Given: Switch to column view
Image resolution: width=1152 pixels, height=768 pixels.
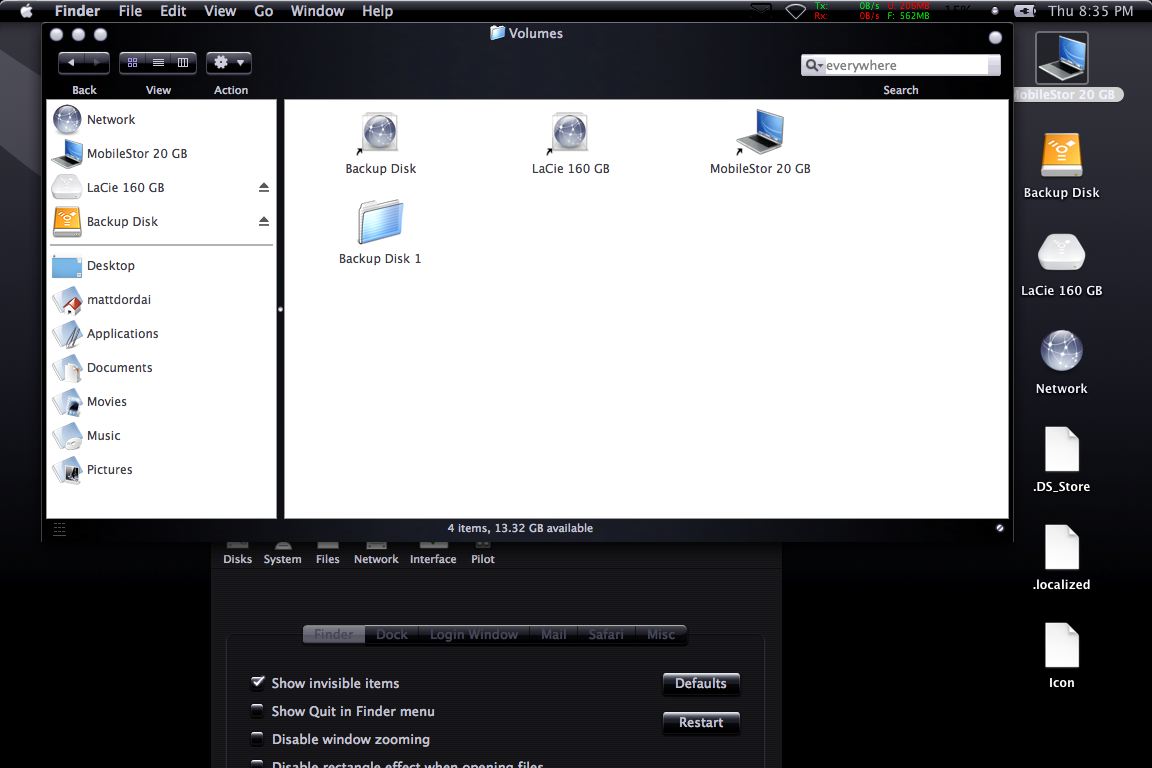Looking at the screenshot, I should 183,63.
